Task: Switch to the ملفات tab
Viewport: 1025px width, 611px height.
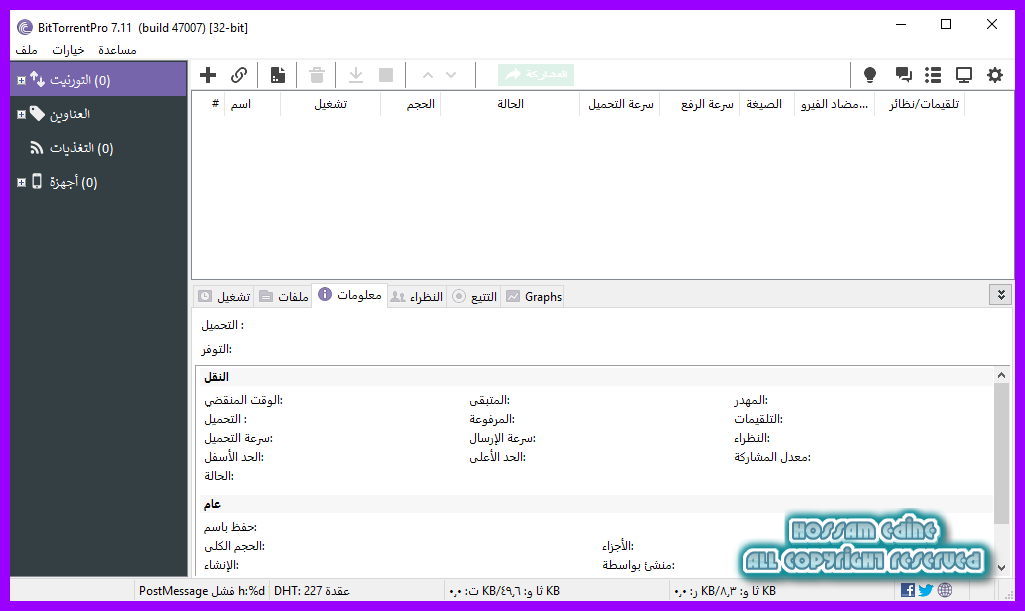Action: (284, 297)
